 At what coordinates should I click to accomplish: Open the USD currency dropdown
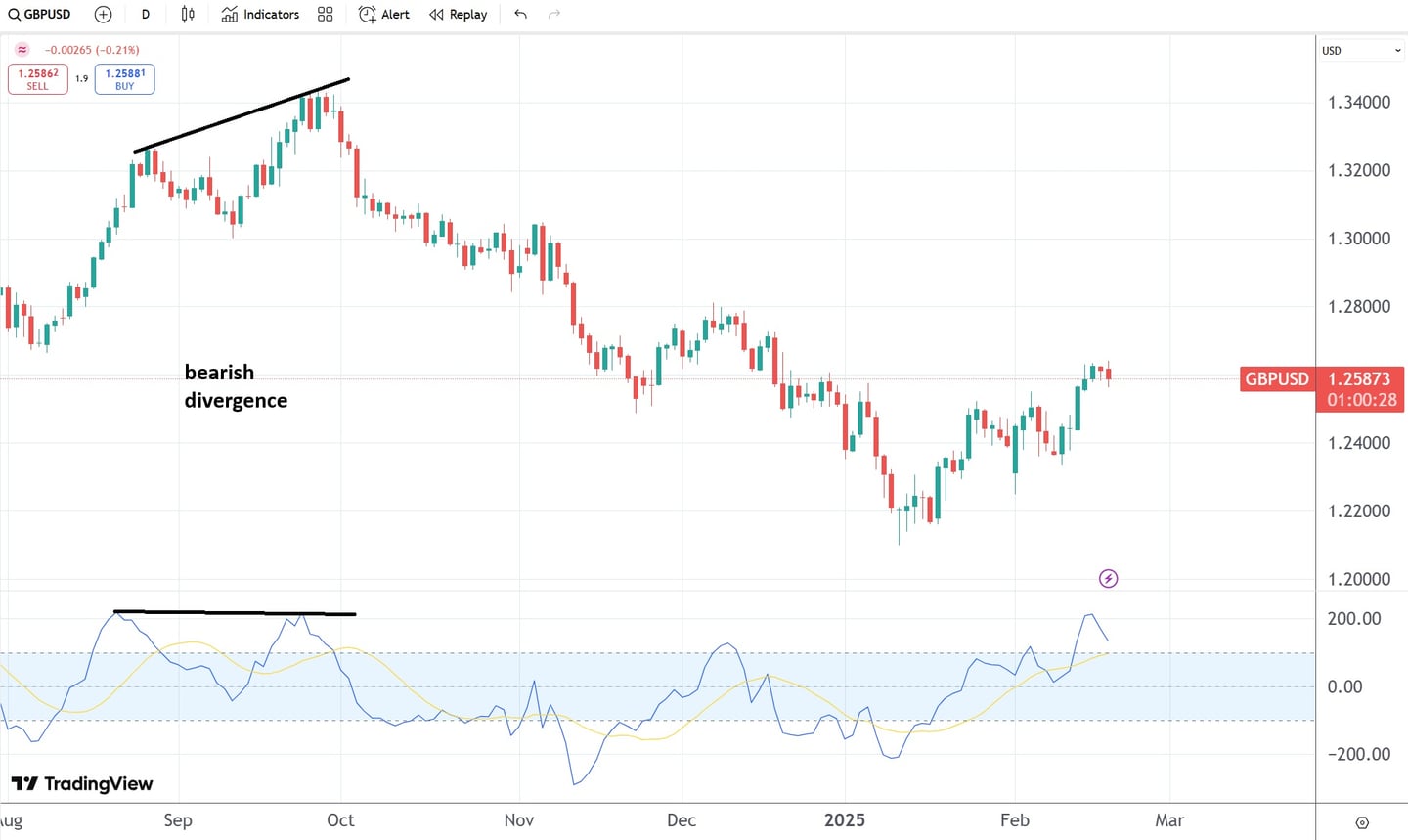[1360, 50]
